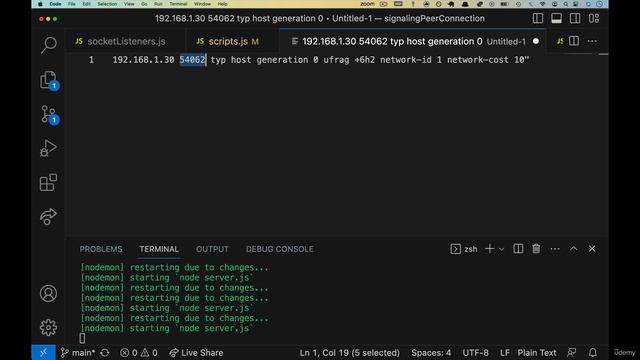This screenshot has width=640, height=360.
Task: Split the terminal pane
Action: point(518,249)
